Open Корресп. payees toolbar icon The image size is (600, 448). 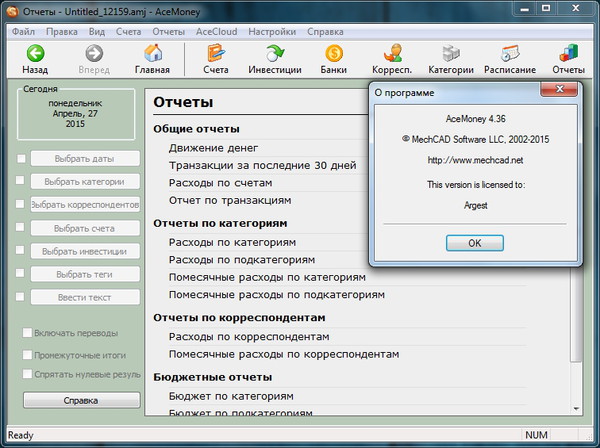click(393, 54)
